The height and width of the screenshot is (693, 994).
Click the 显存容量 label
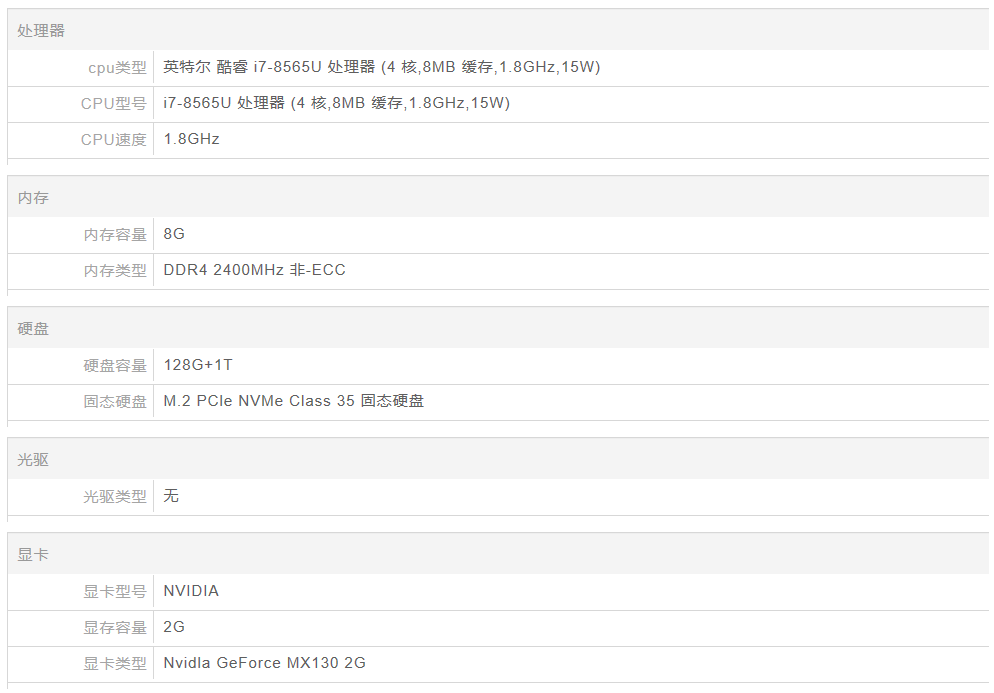114,628
